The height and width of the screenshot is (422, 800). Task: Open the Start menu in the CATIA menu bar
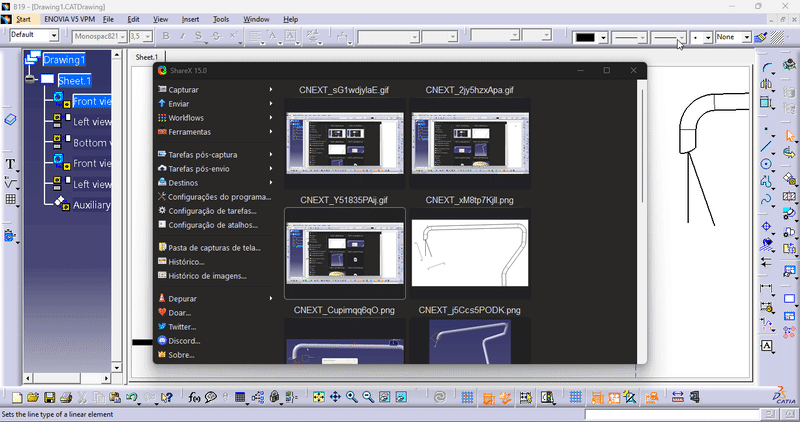[23, 19]
